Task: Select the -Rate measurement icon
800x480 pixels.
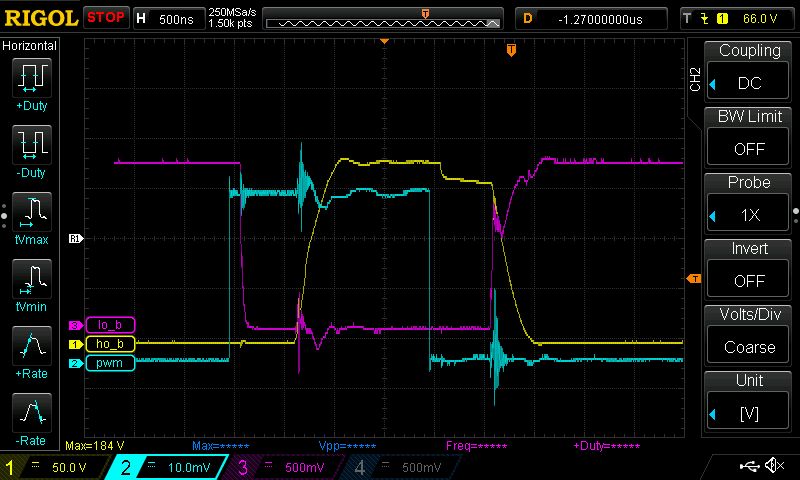Action: tap(32, 413)
